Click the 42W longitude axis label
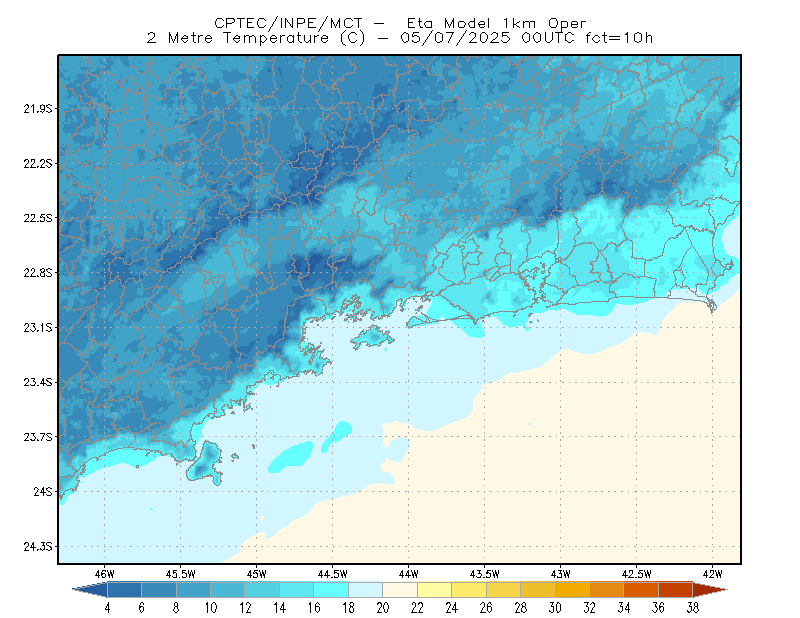Image resolution: width=800 pixels, height=618 pixels. 713,574
